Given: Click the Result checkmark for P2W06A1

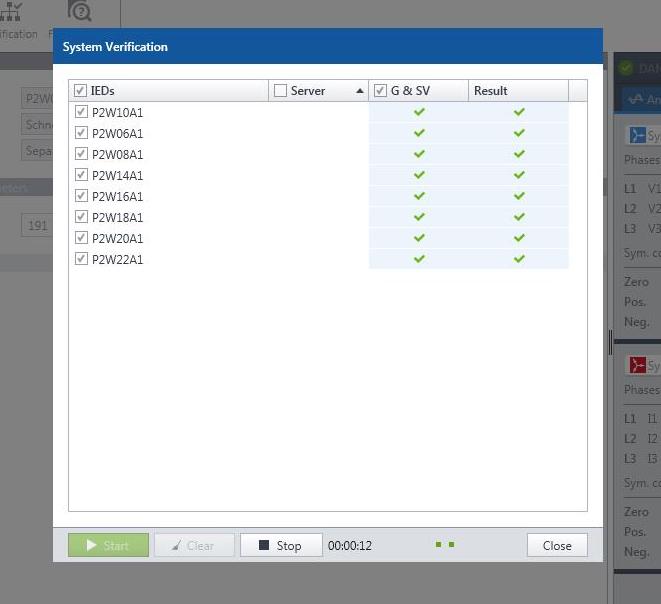Looking at the screenshot, I should click(519, 133).
